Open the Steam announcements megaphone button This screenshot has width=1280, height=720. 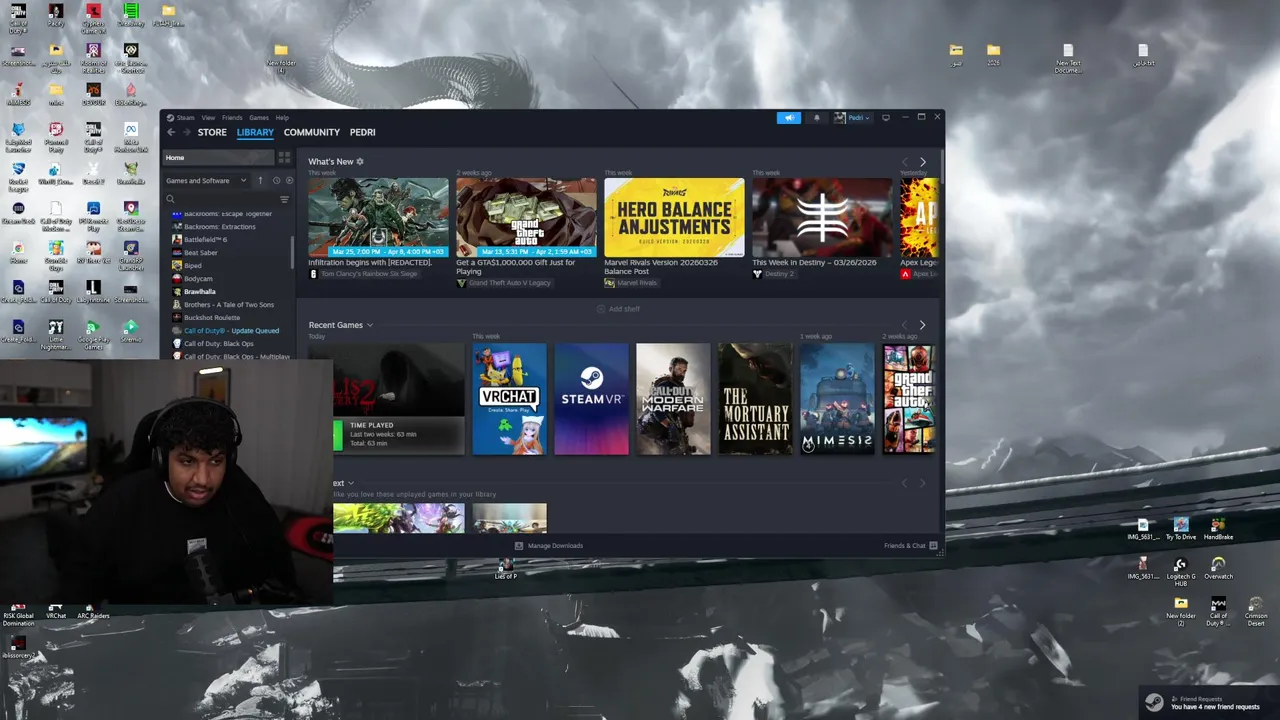(789, 118)
